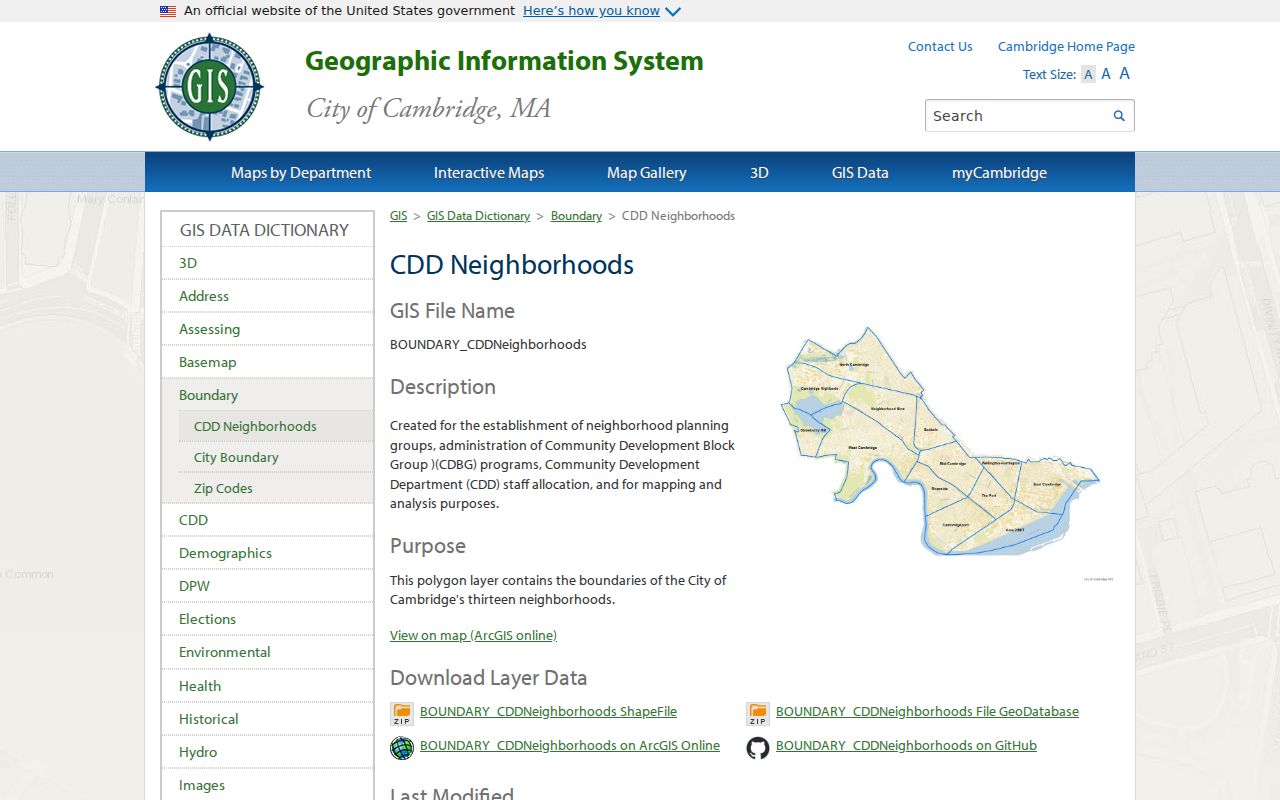Click the search magnifier icon
This screenshot has height=800, width=1280.
pyautogui.click(x=1119, y=116)
